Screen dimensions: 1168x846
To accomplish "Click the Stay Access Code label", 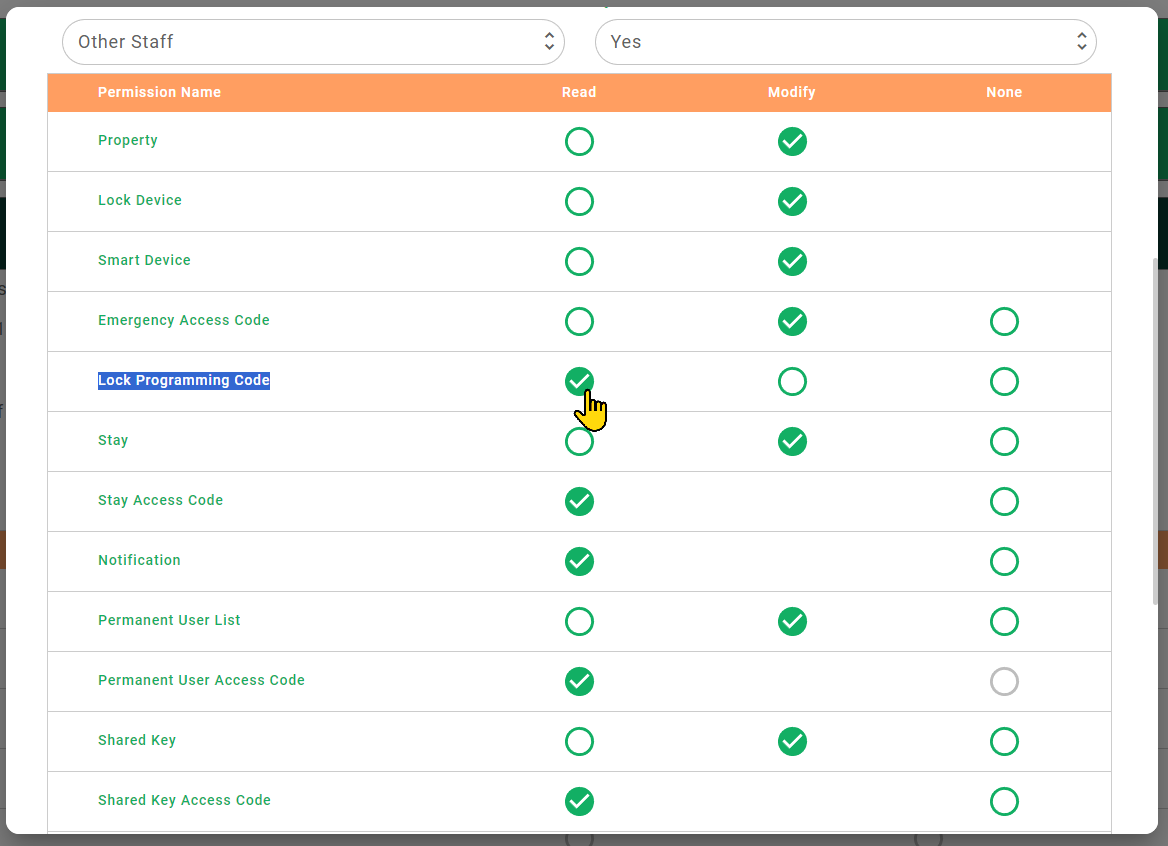I will [160, 500].
